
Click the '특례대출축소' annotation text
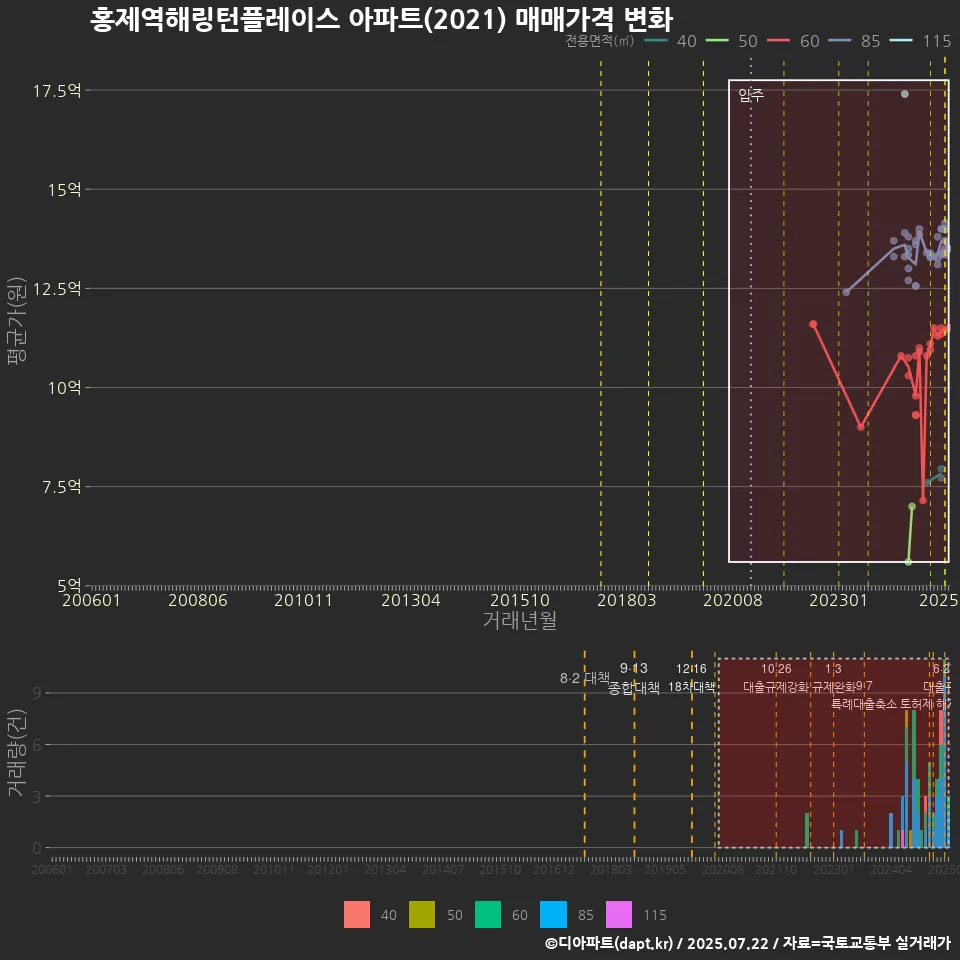pyautogui.click(x=864, y=704)
